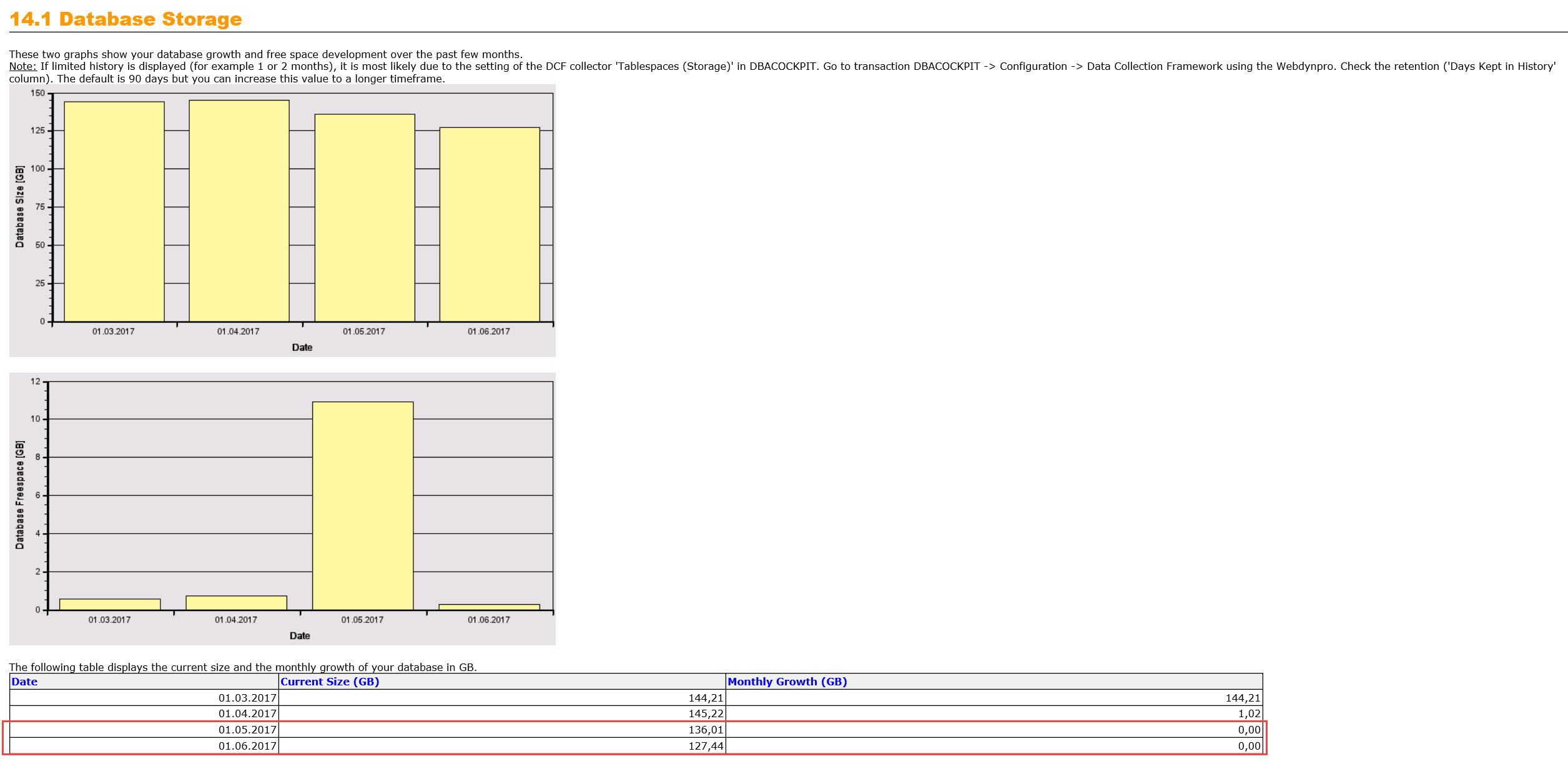Click the 01.03.2017 bar in the Database Size chart
The width and height of the screenshot is (1568, 764).
114,212
